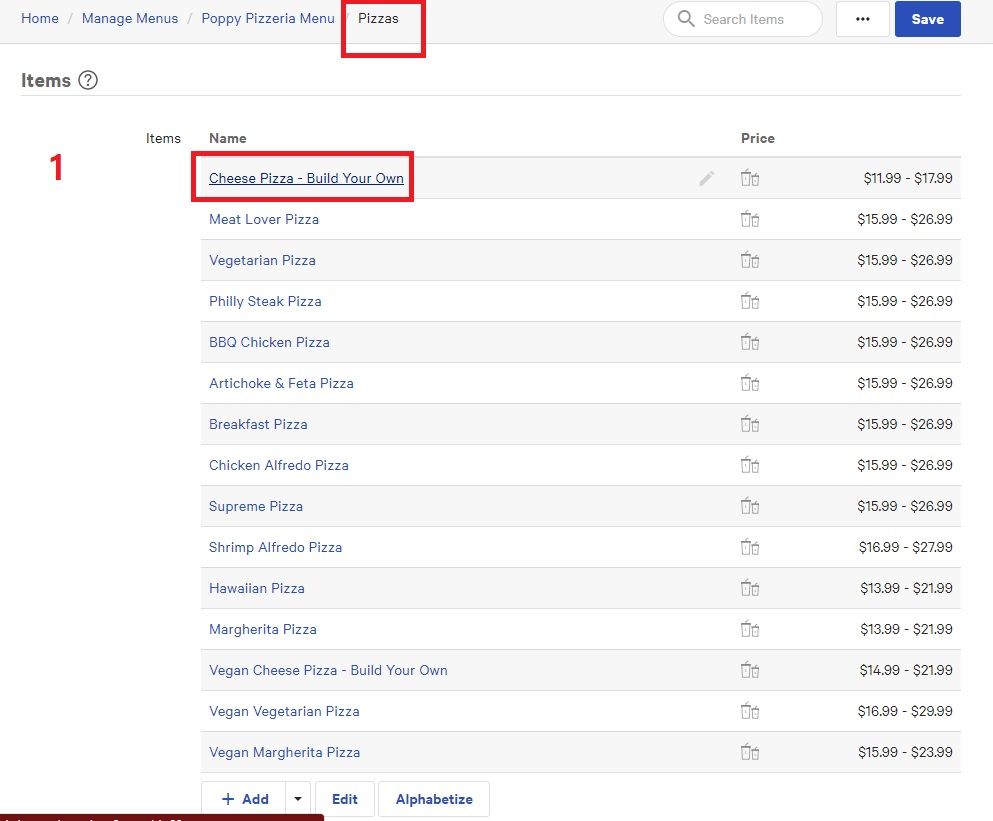Open the three-dots more options menu
The image size is (993, 821).
(x=862, y=19)
